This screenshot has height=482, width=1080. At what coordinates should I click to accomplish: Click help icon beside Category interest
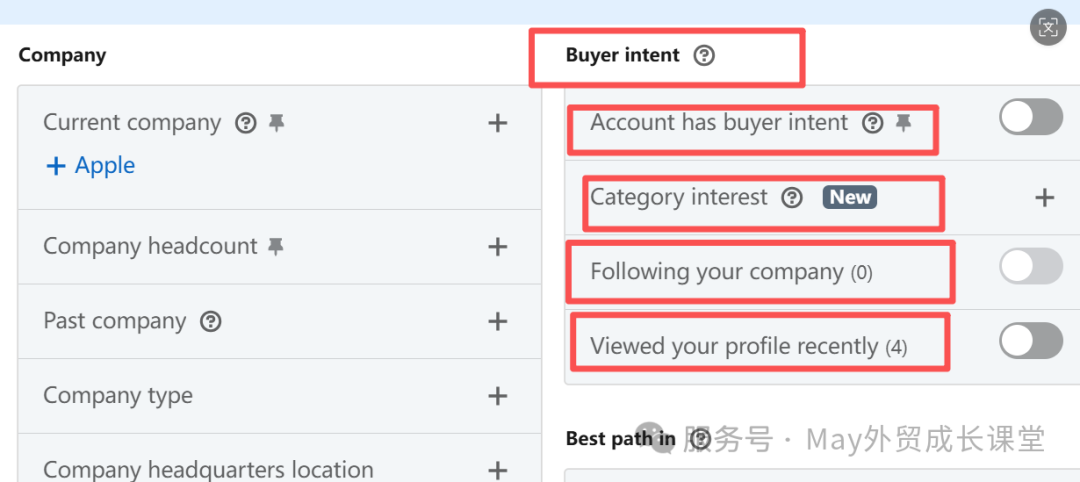click(792, 197)
